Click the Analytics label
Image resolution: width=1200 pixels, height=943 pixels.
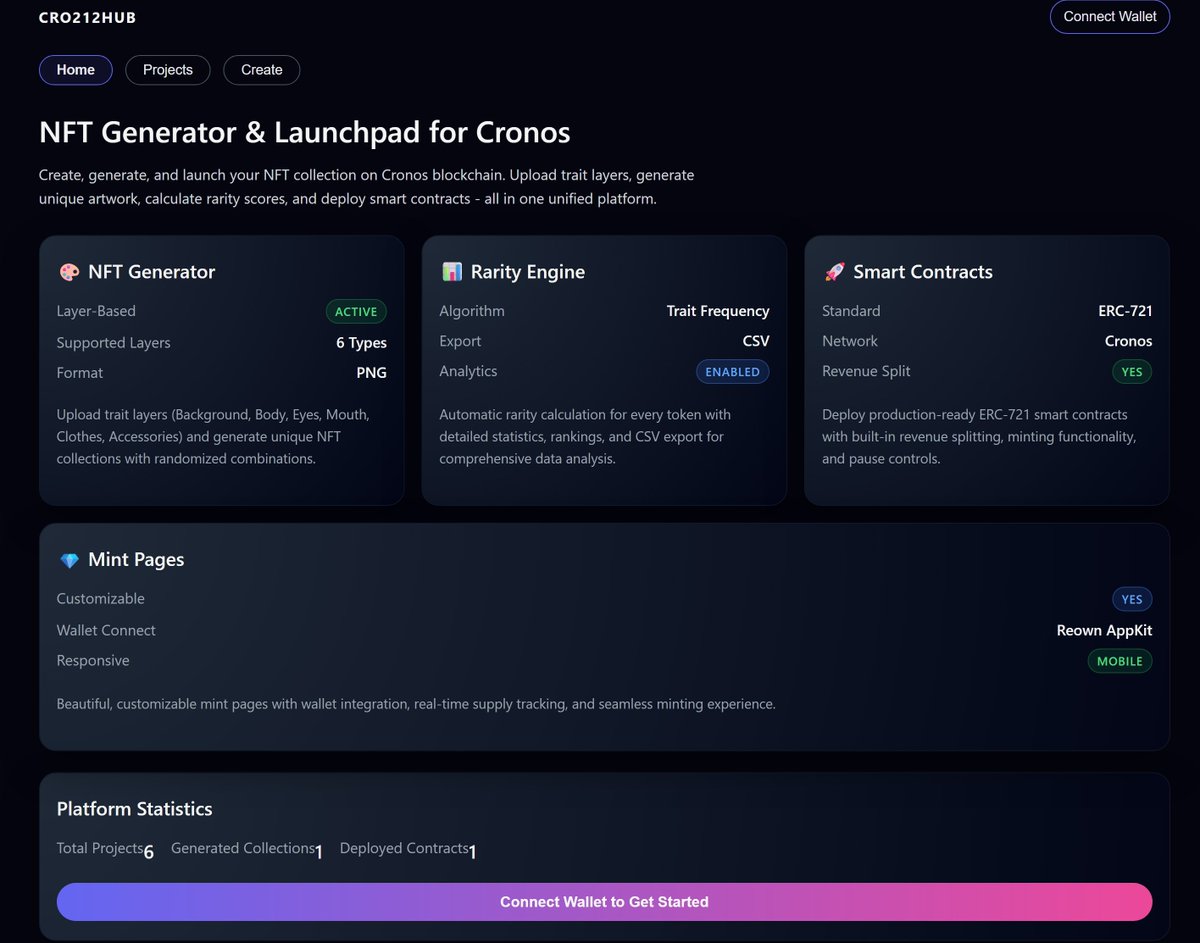click(468, 371)
